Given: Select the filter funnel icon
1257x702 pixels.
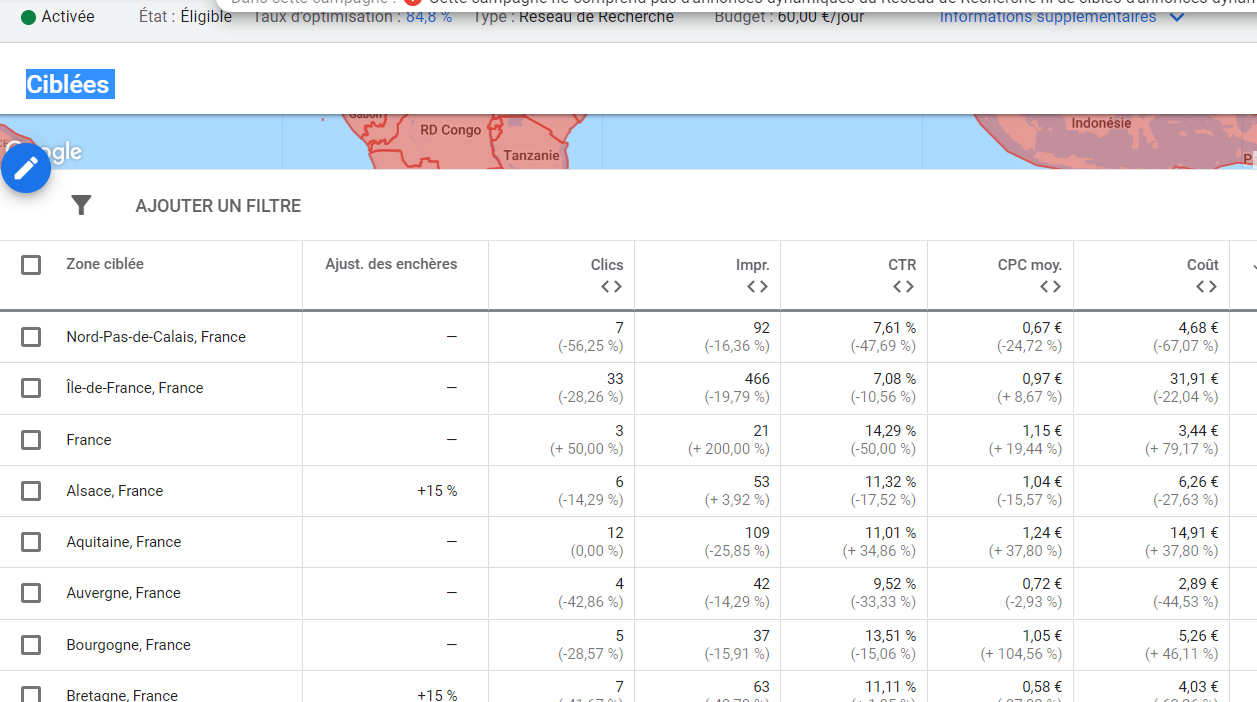Looking at the screenshot, I should (x=81, y=204).
